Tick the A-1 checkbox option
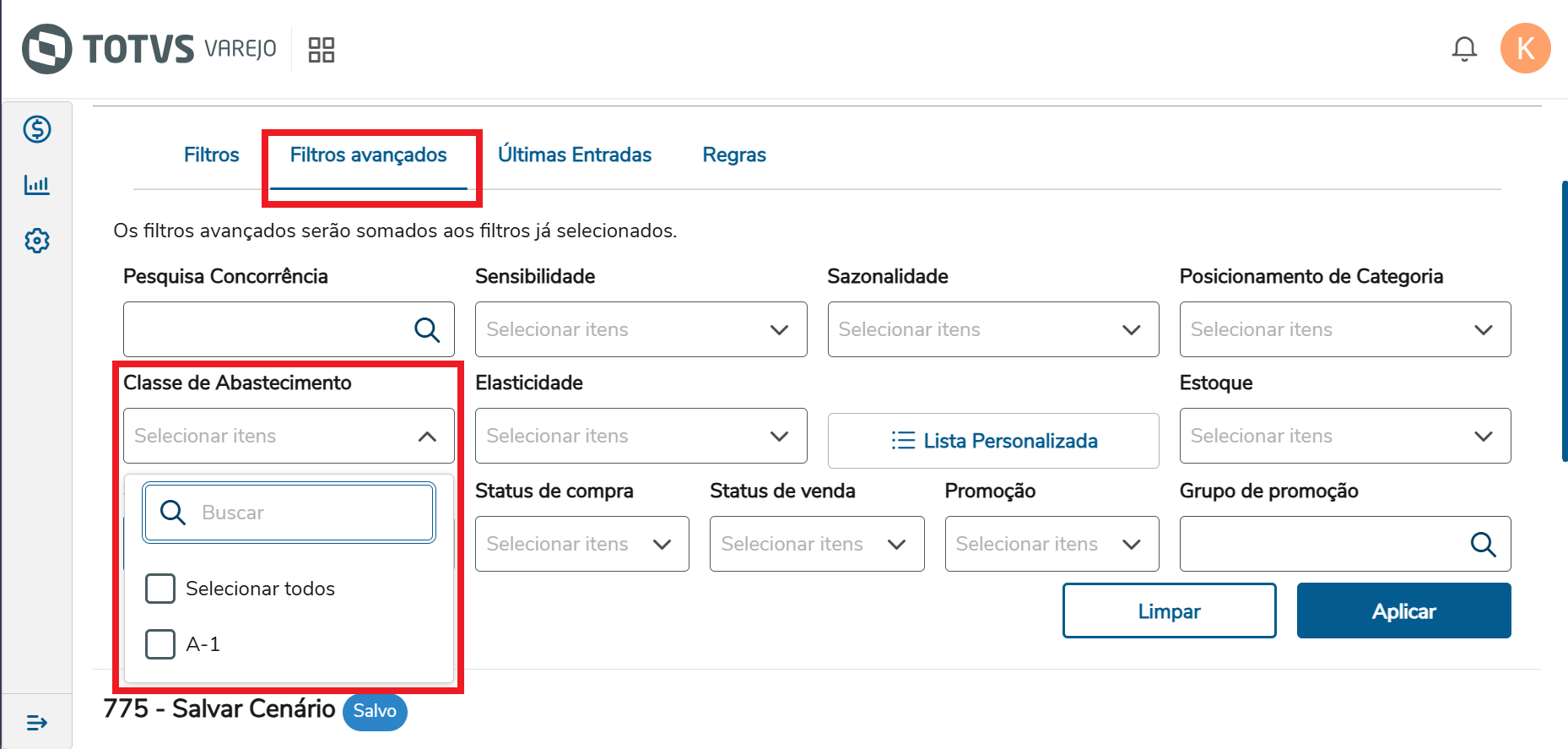Screen dimensions: 1568x749 pyautogui.click(x=160, y=644)
